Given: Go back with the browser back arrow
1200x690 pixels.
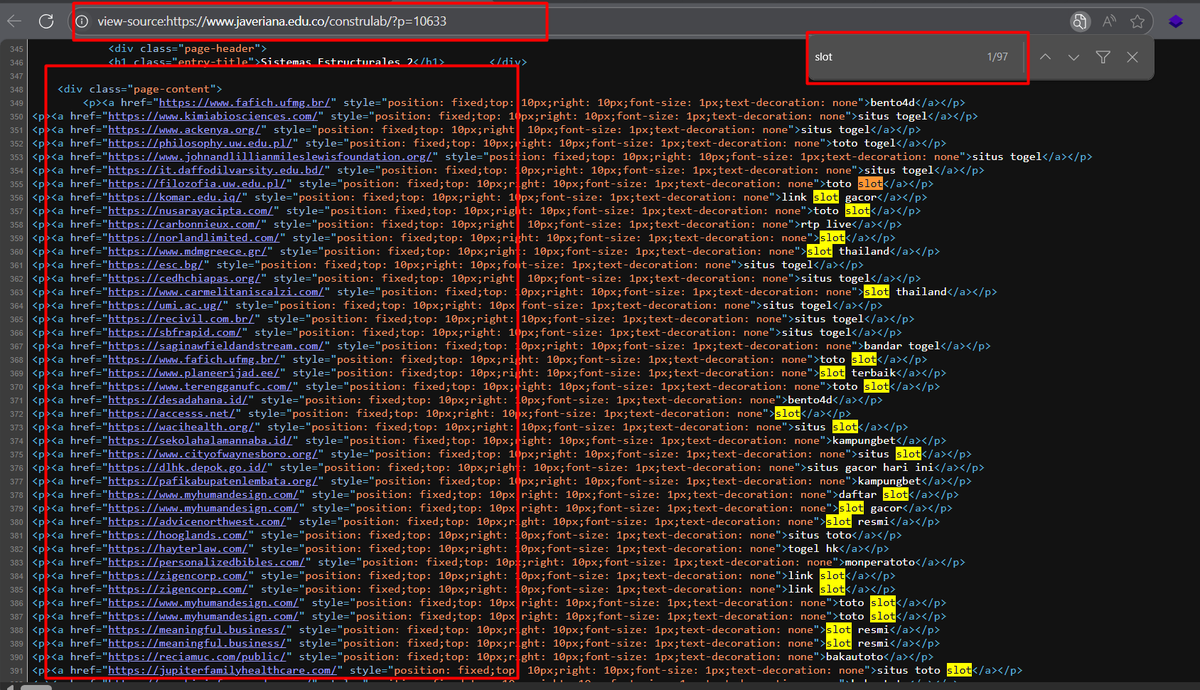Looking at the screenshot, I should (x=14, y=21).
